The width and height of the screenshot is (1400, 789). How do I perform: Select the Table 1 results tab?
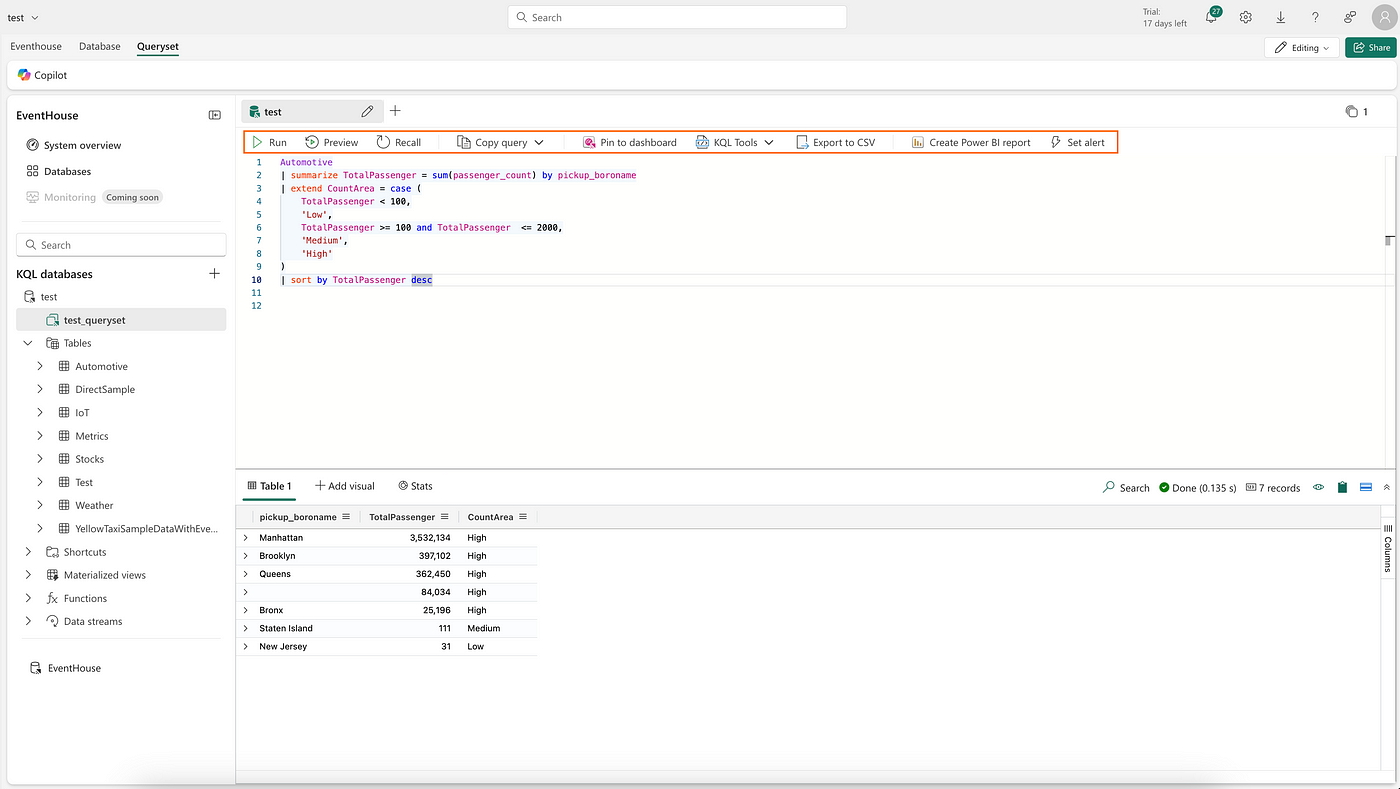(x=269, y=486)
